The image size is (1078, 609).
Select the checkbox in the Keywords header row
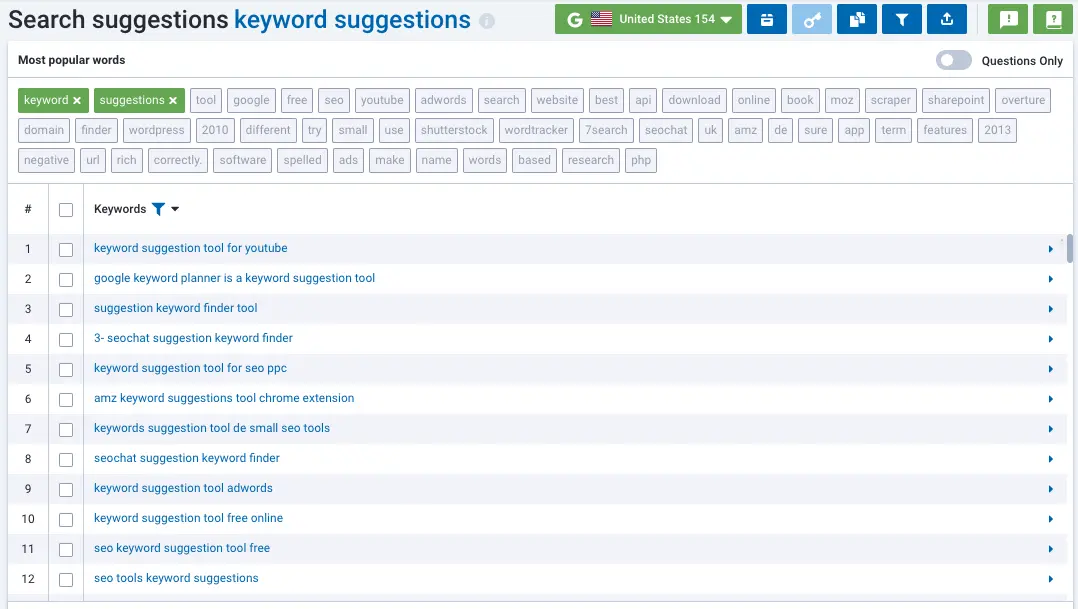point(66,209)
